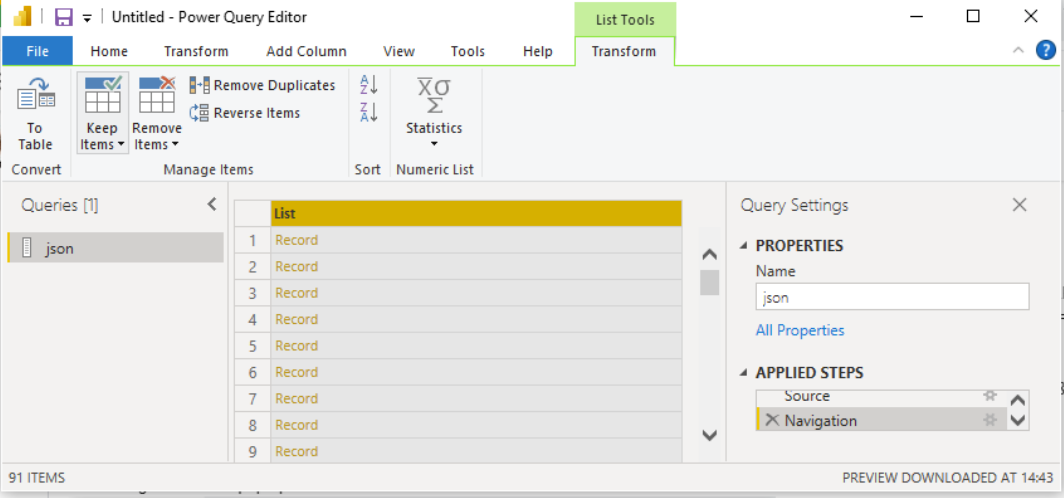1064x498 pixels.
Task: Select the Source applied step
Action: (880, 398)
